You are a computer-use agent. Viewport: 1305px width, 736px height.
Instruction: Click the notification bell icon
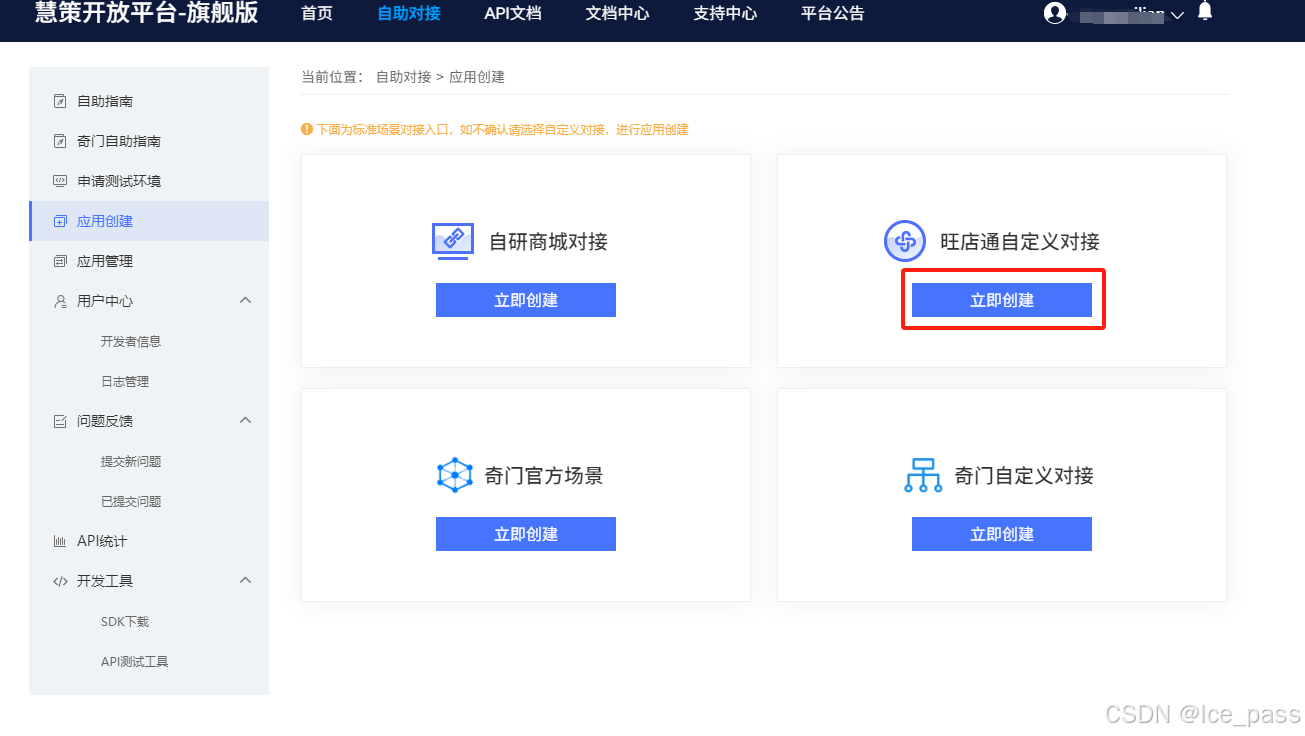pyautogui.click(x=1205, y=11)
